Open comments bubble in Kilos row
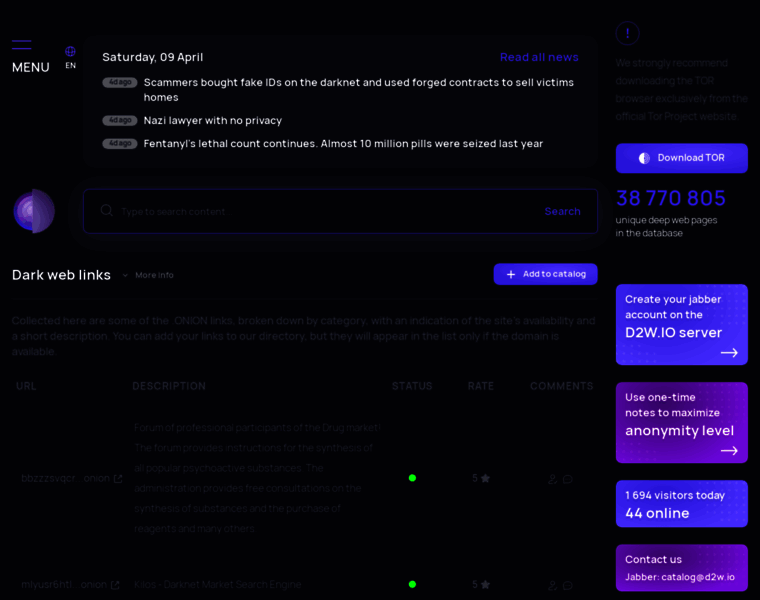The height and width of the screenshot is (600, 760). [x=568, y=585]
